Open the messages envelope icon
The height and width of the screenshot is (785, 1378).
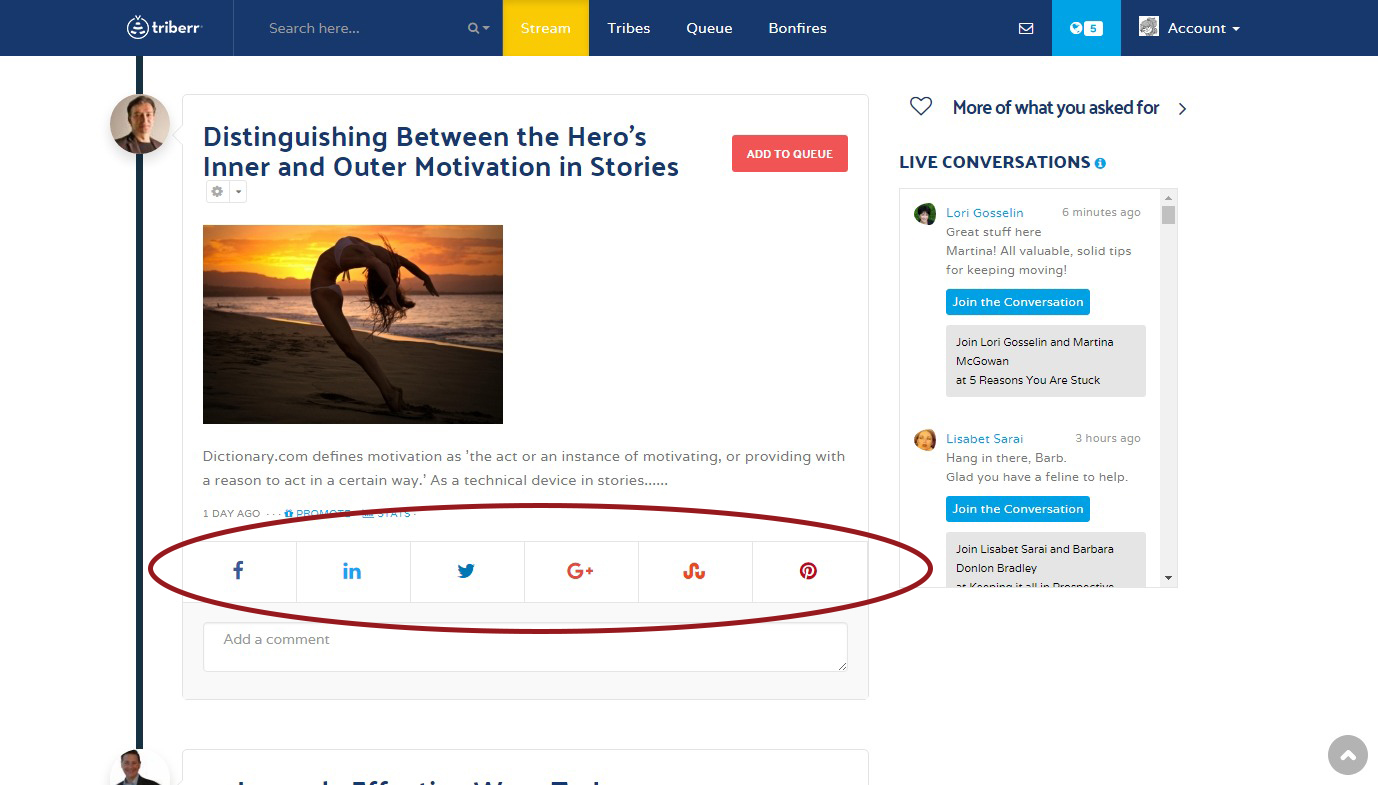[x=1026, y=28]
